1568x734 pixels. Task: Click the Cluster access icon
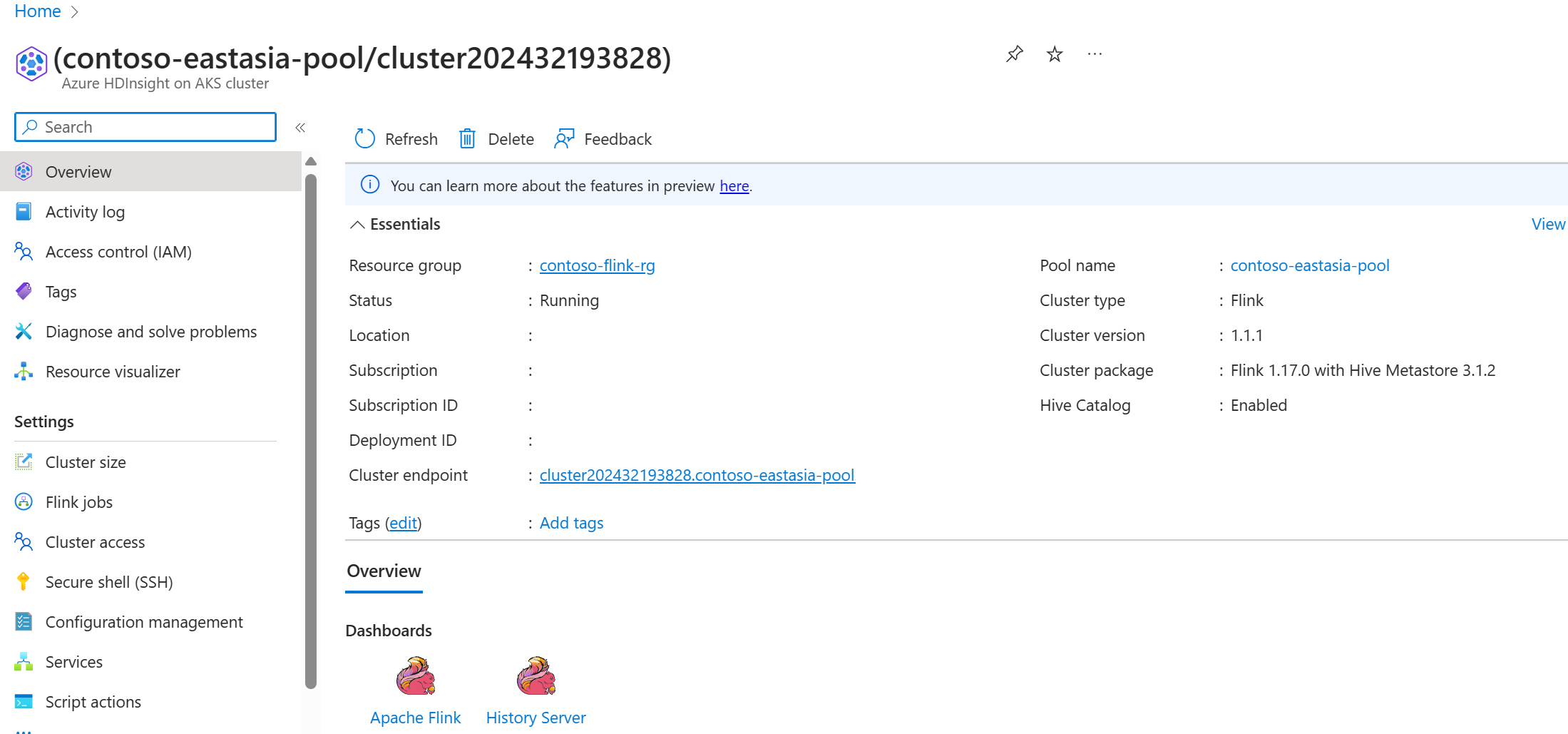click(x=24, y=541)
